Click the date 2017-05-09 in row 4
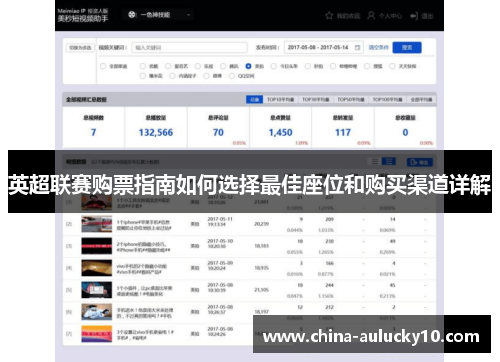 tap(220, 263)
